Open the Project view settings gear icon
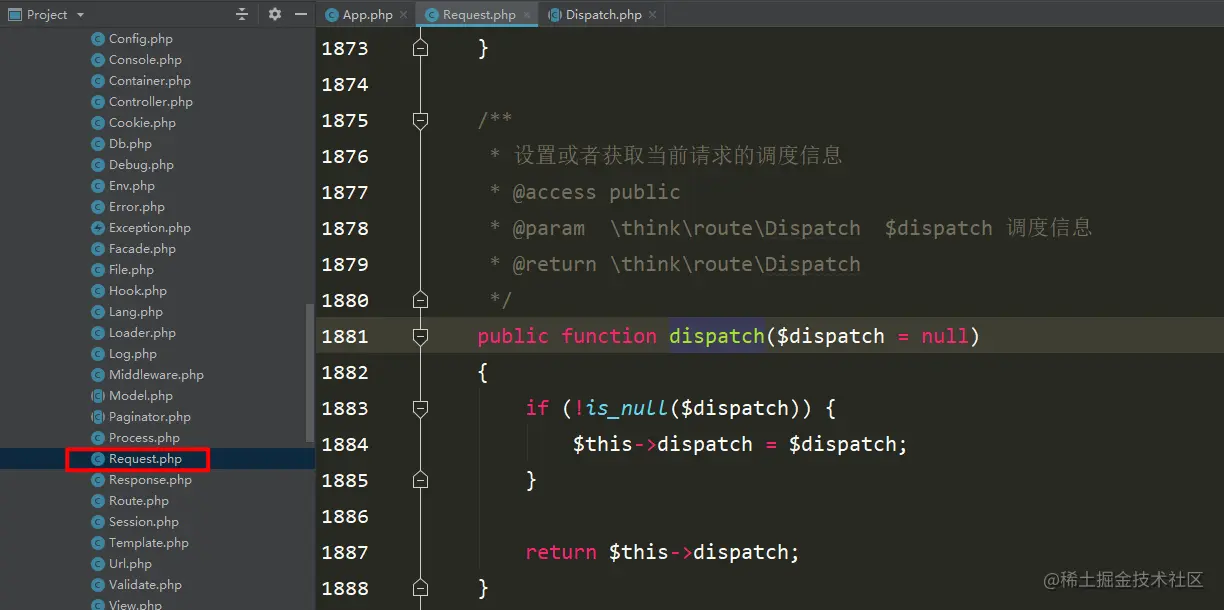Image resolution: width=1224 pixels, height=610 pixels. point(274,14)
